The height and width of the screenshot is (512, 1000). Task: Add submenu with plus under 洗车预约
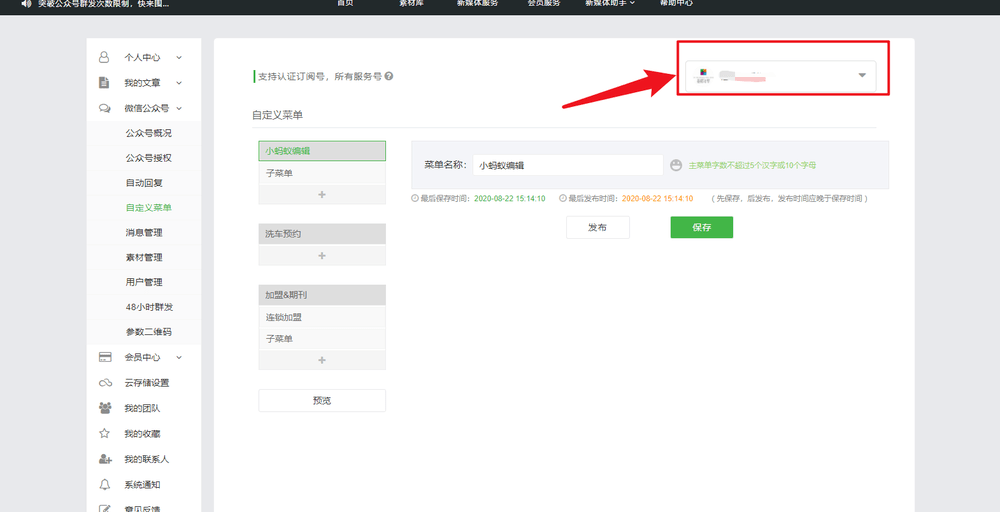pyautogui.click(x=321, y=256)
